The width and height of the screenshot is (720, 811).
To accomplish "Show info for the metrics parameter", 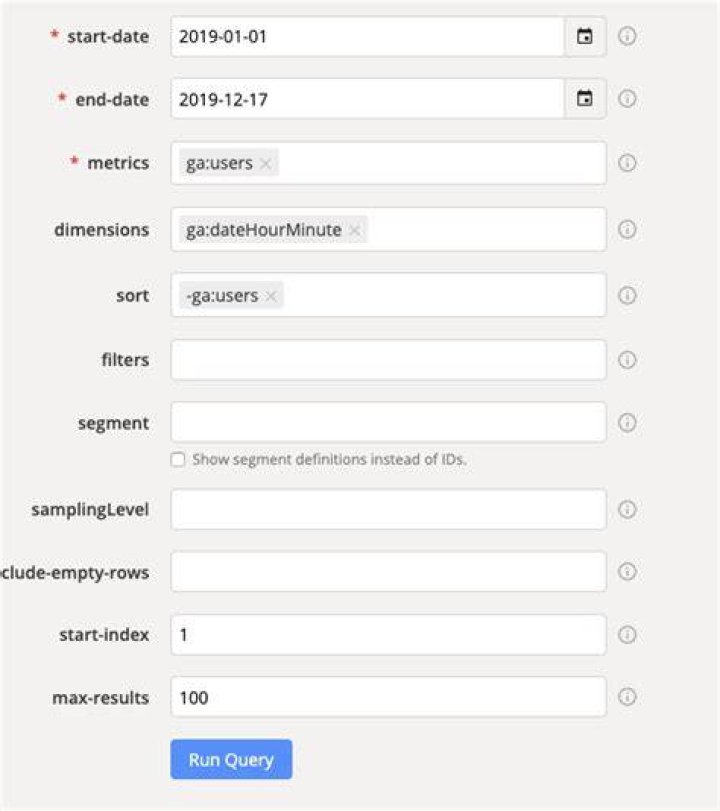I will pos(627,163).
